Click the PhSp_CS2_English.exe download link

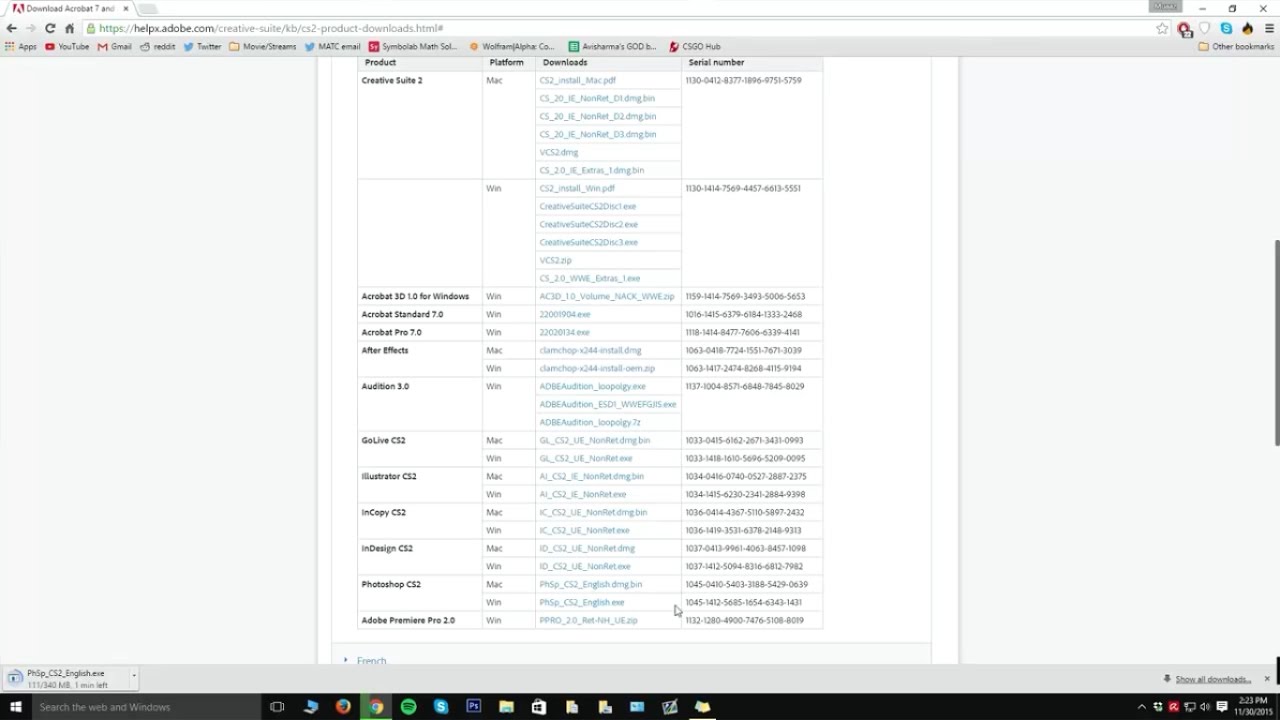point(581,602)
